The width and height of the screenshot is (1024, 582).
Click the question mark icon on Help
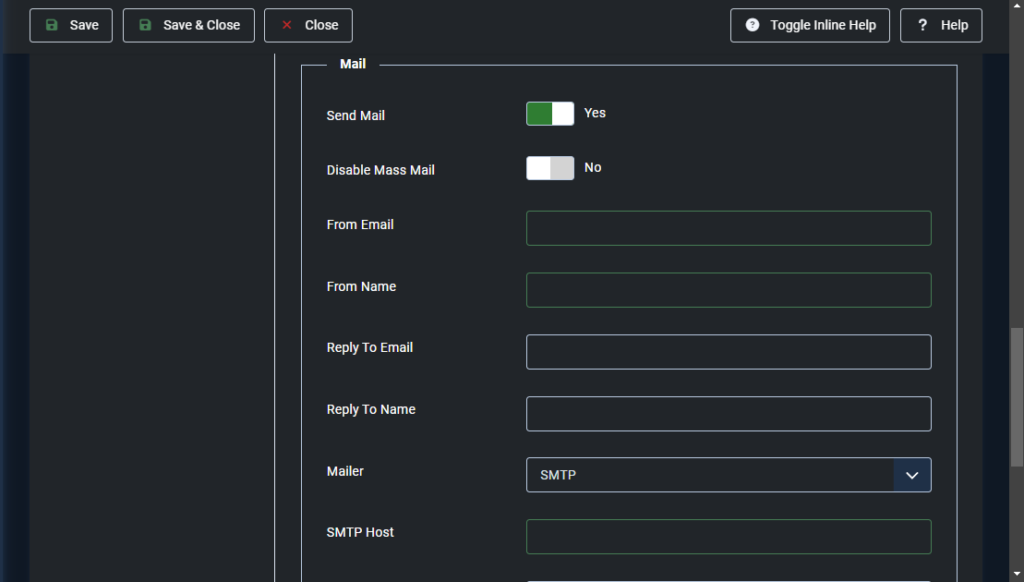coord(922,25)
